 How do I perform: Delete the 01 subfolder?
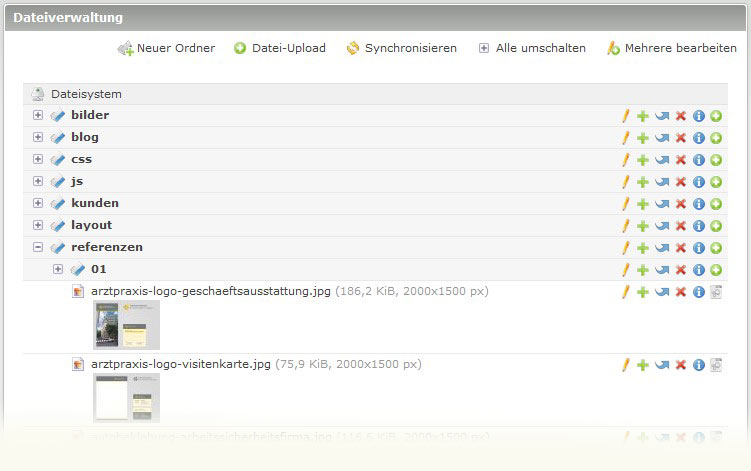tap(681, 270)
